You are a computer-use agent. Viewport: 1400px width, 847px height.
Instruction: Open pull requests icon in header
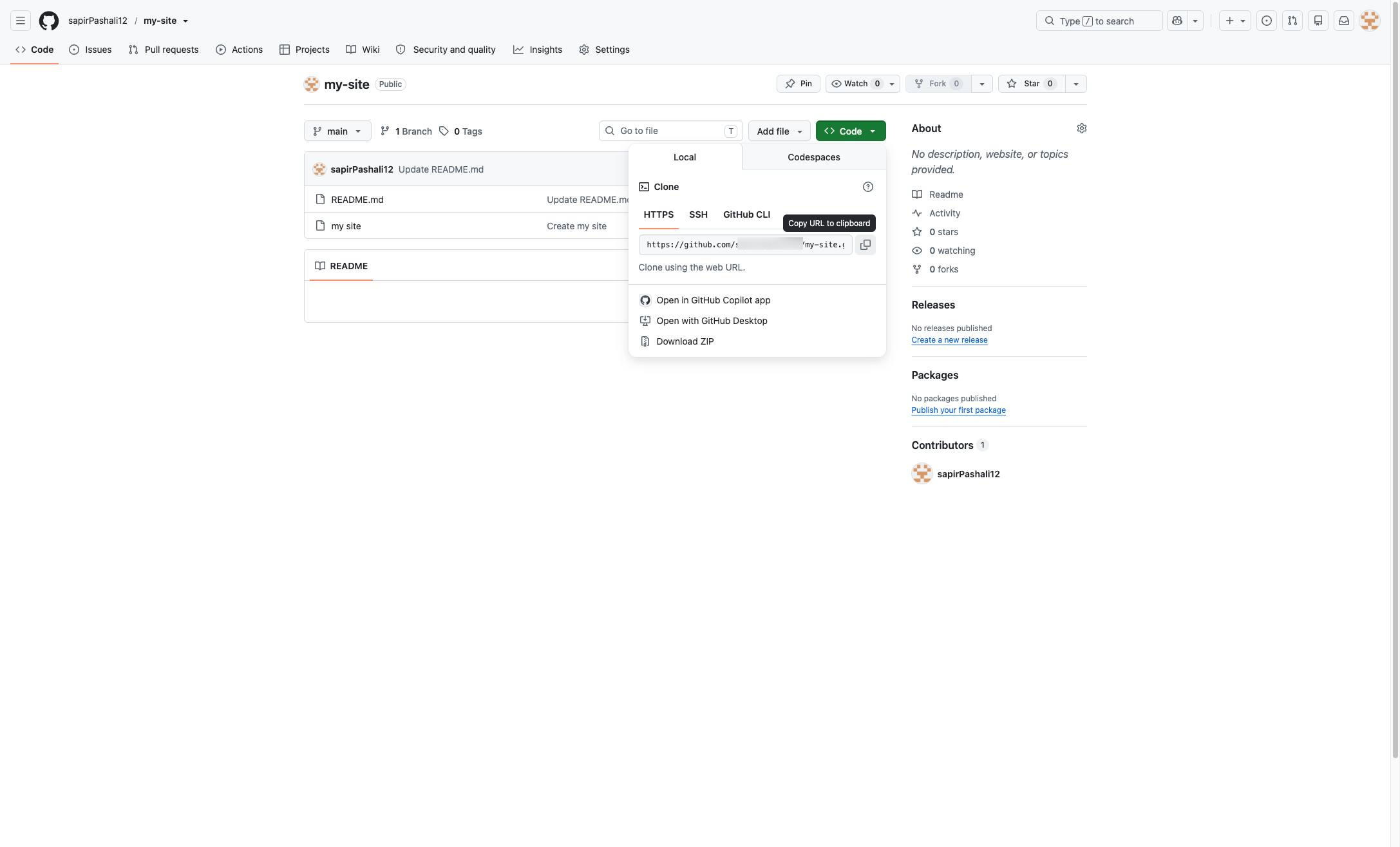[1292, 21]
